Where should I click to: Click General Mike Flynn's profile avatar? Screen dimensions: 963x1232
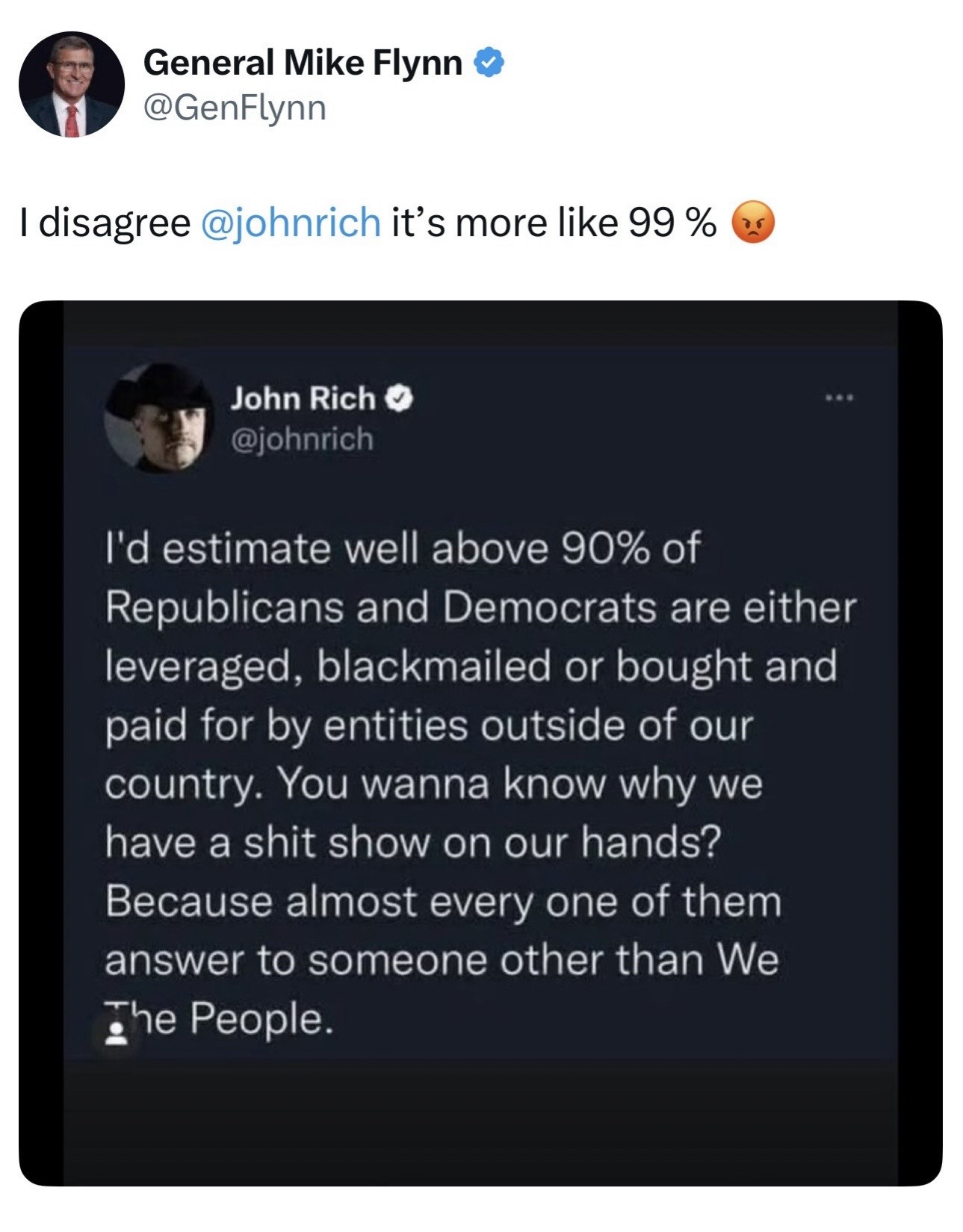(x=72, y=84)
